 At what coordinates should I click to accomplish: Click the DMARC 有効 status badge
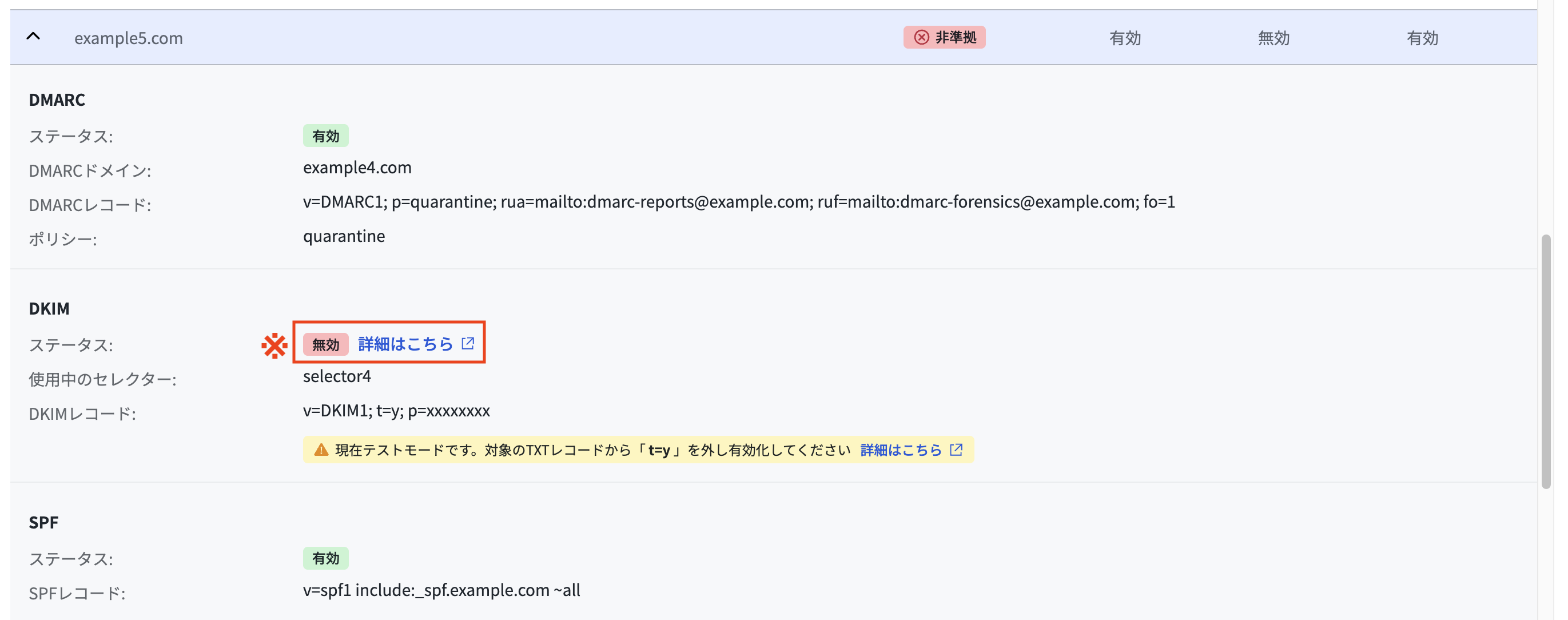(x=325, y=136)
